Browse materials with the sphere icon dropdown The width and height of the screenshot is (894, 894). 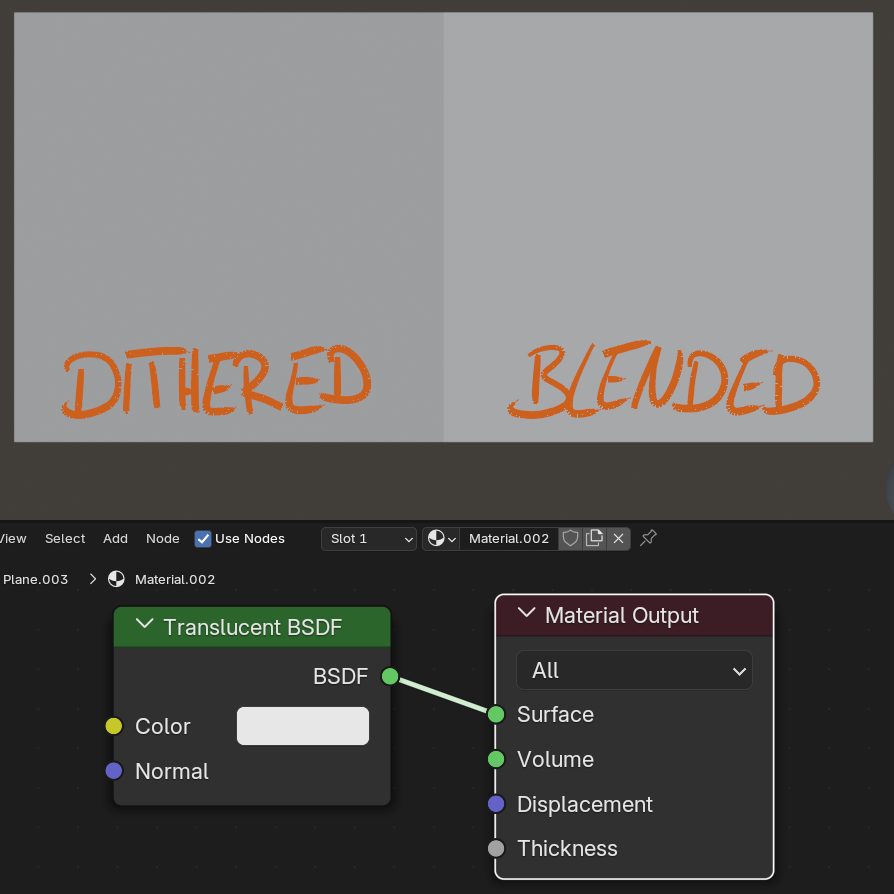click(x=441, y=539)
